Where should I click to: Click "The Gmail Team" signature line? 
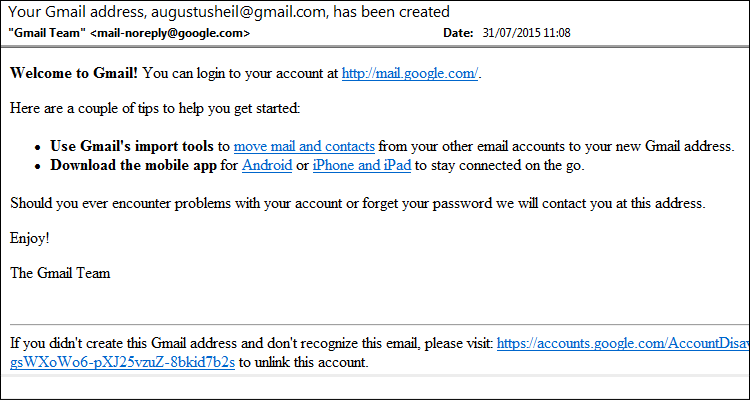click(x=60, y=273)
